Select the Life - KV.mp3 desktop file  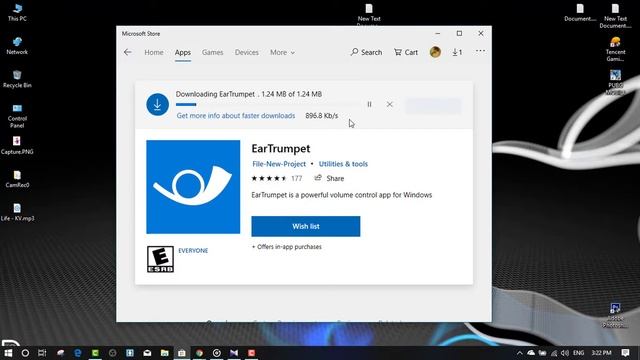(17, 213)
